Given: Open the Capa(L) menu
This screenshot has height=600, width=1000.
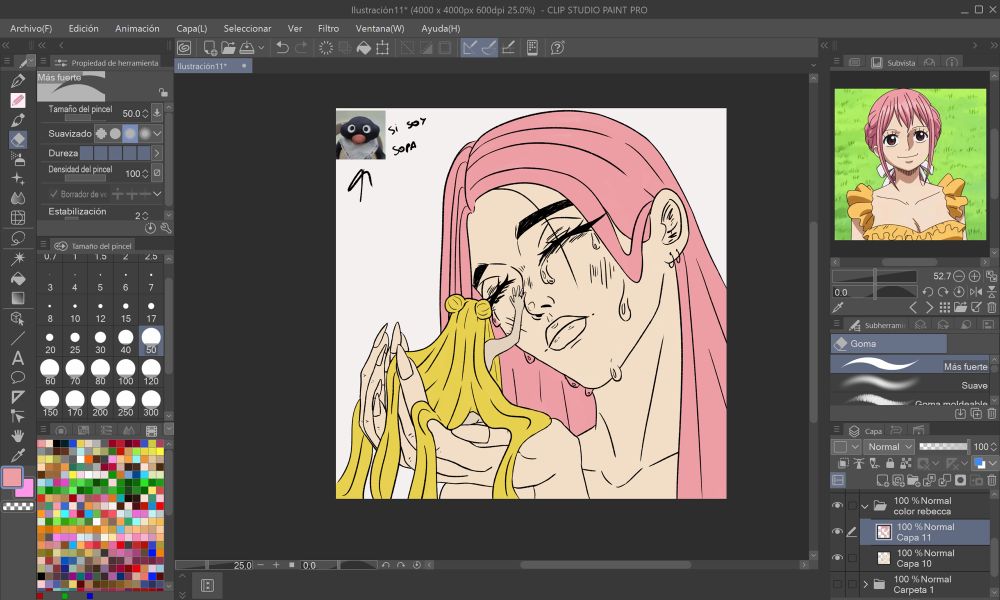Looking at the screenshot, I should click(192, 29).
